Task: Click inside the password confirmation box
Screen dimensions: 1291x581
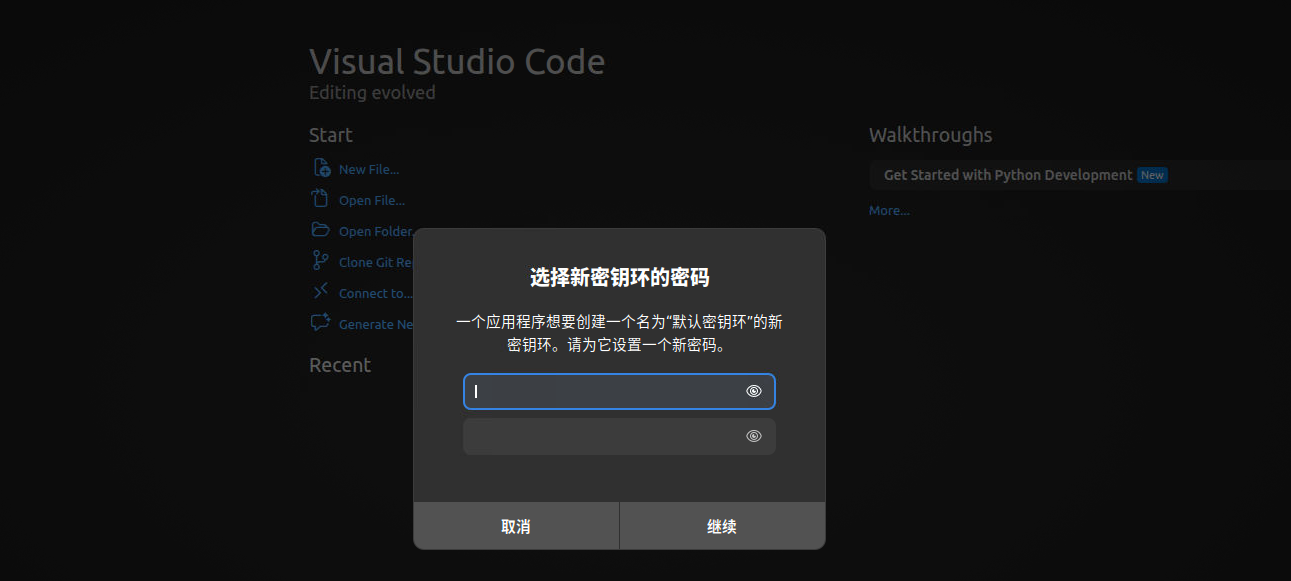Action: point(600,436)
